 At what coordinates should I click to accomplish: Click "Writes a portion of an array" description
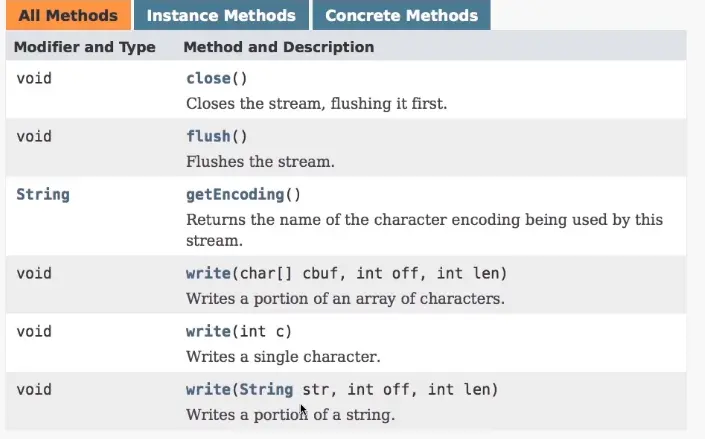click(x=345, y=298)
